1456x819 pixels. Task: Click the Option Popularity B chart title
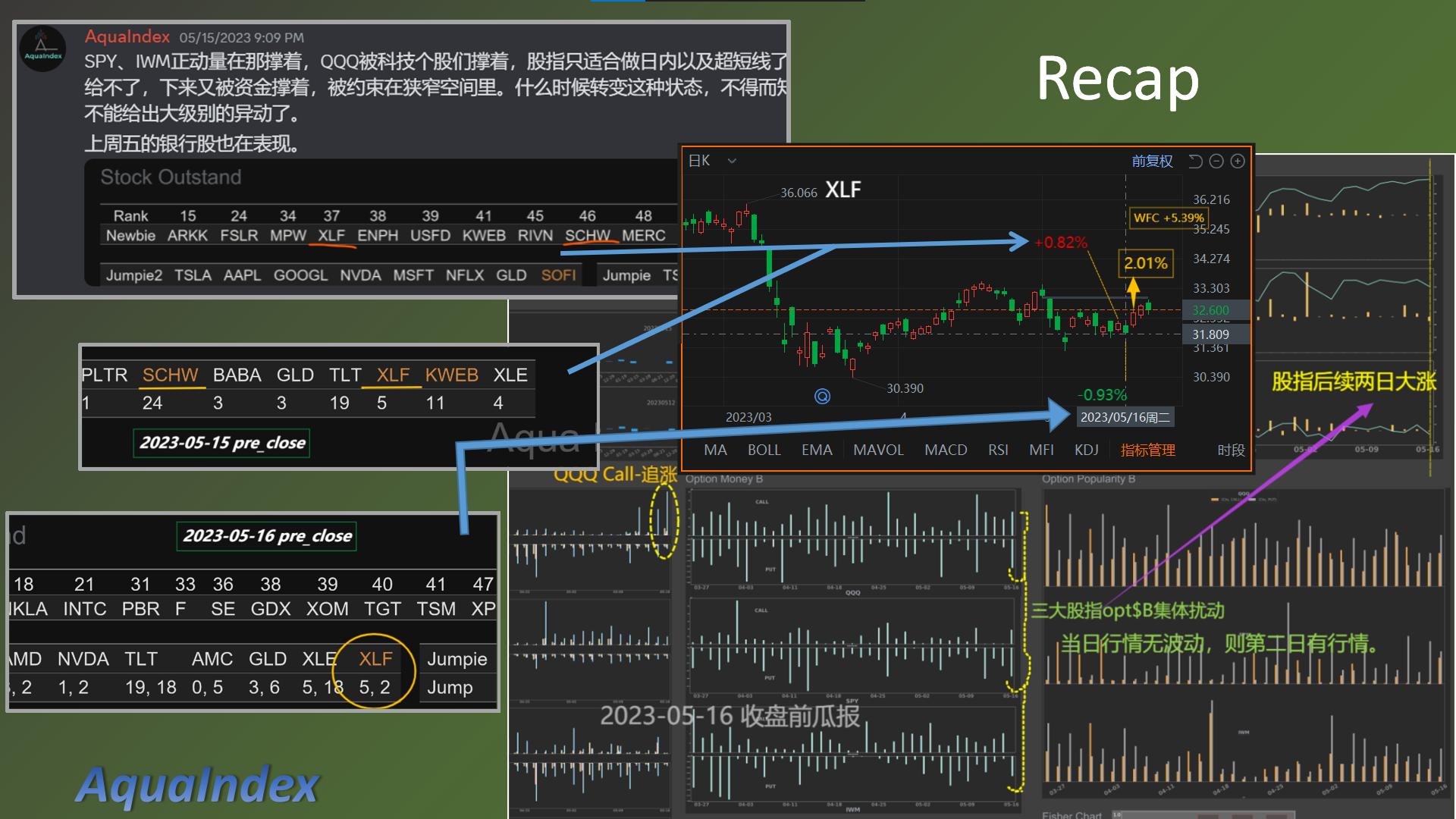tap(1088, 479)
